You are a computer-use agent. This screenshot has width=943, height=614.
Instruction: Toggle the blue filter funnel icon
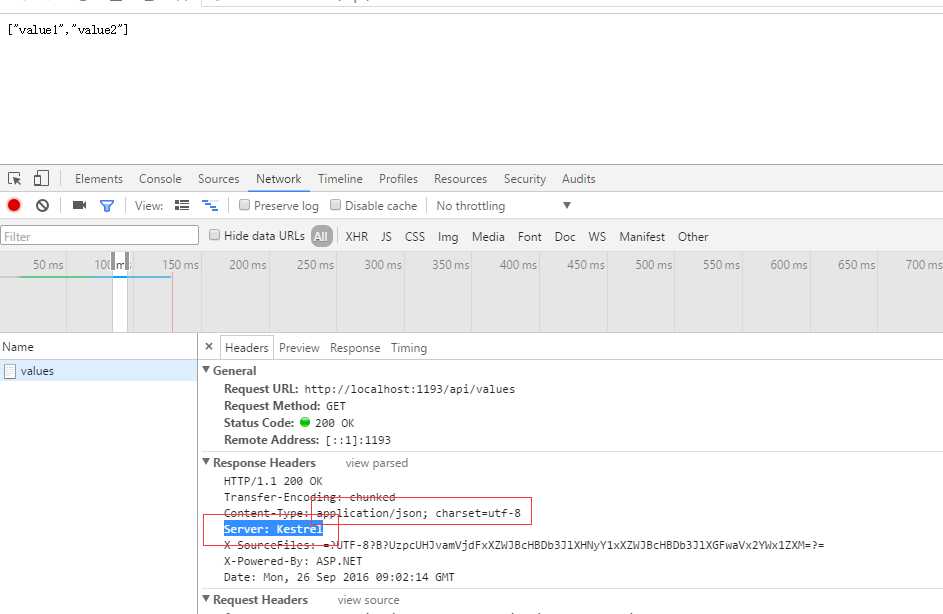[107, 206]
